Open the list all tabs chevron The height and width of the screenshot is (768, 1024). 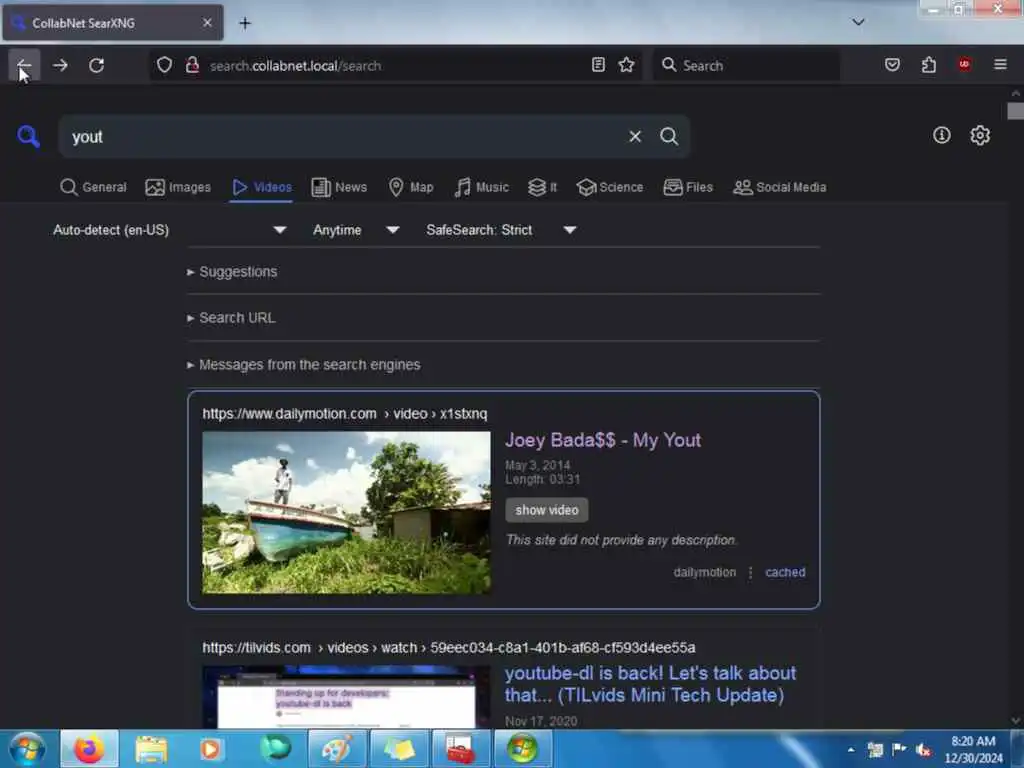(858, 22)
